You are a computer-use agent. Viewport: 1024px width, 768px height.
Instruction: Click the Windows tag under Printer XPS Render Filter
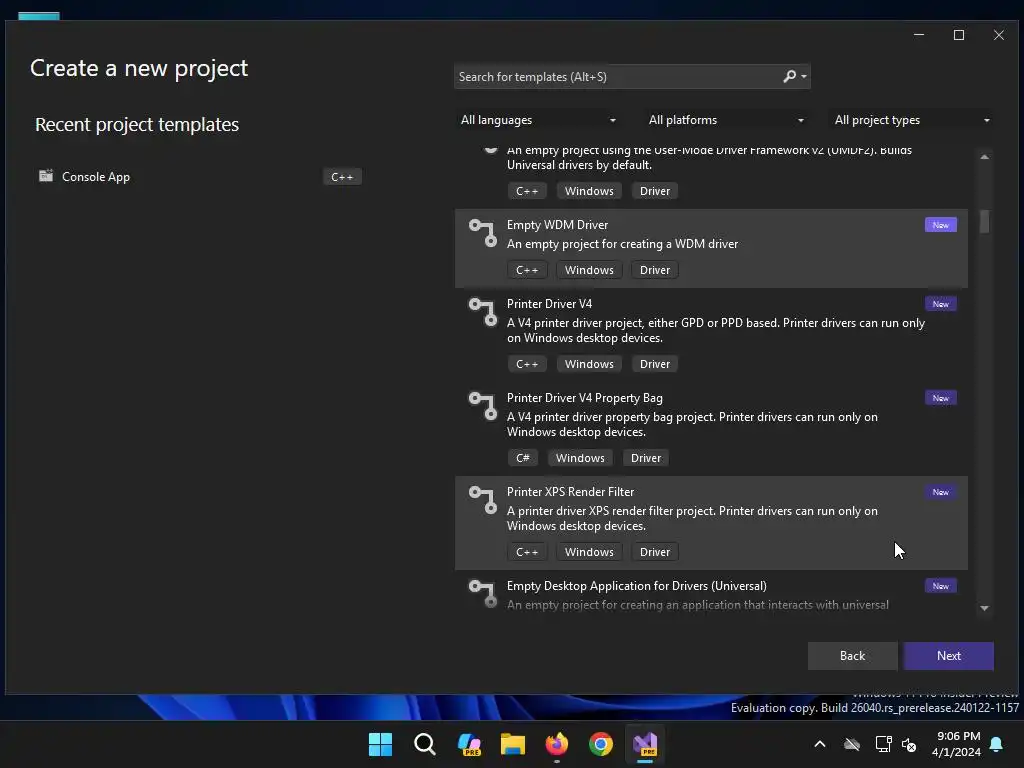click(x=589, y=552)
